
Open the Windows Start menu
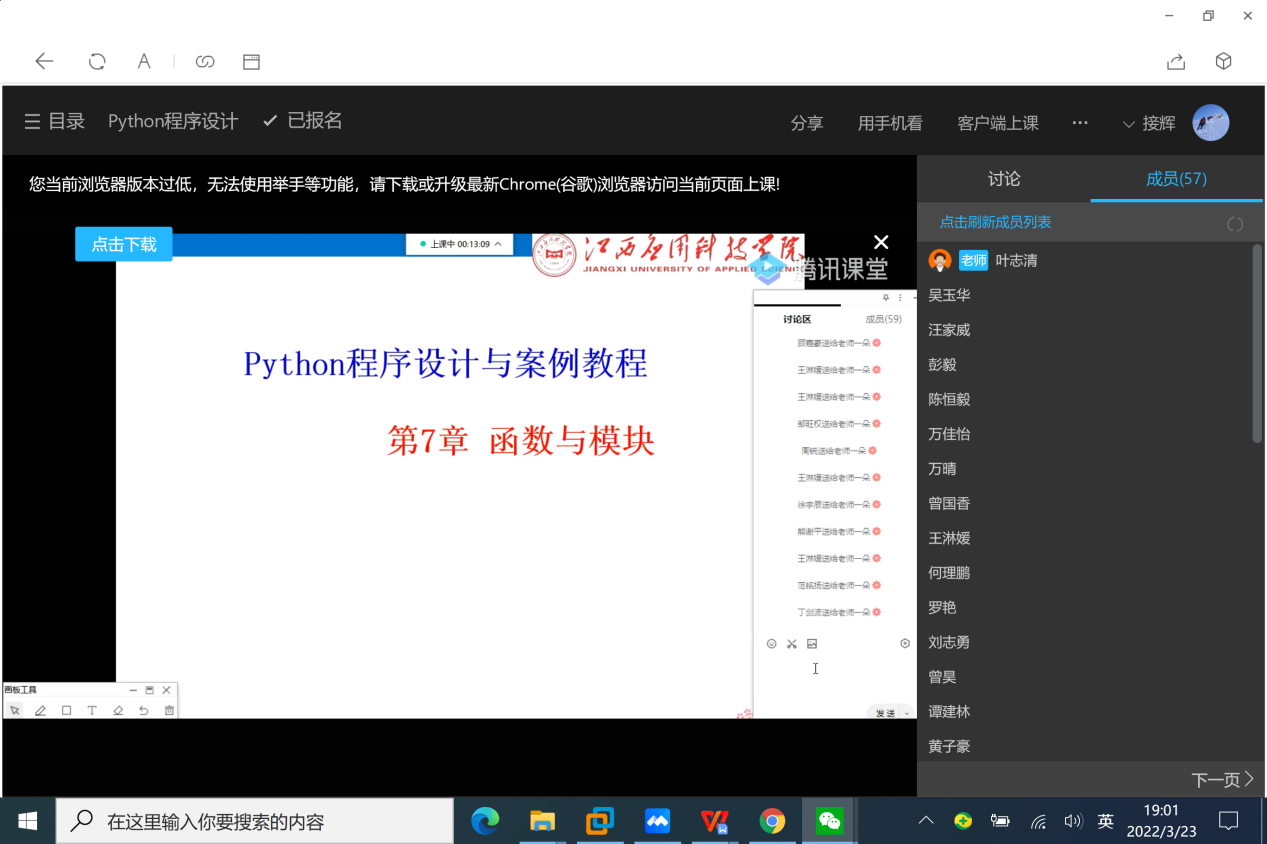27,821
